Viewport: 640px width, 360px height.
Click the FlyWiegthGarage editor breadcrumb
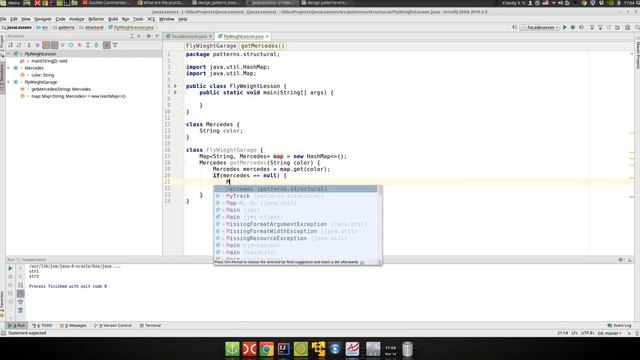[x=211, y=46]
